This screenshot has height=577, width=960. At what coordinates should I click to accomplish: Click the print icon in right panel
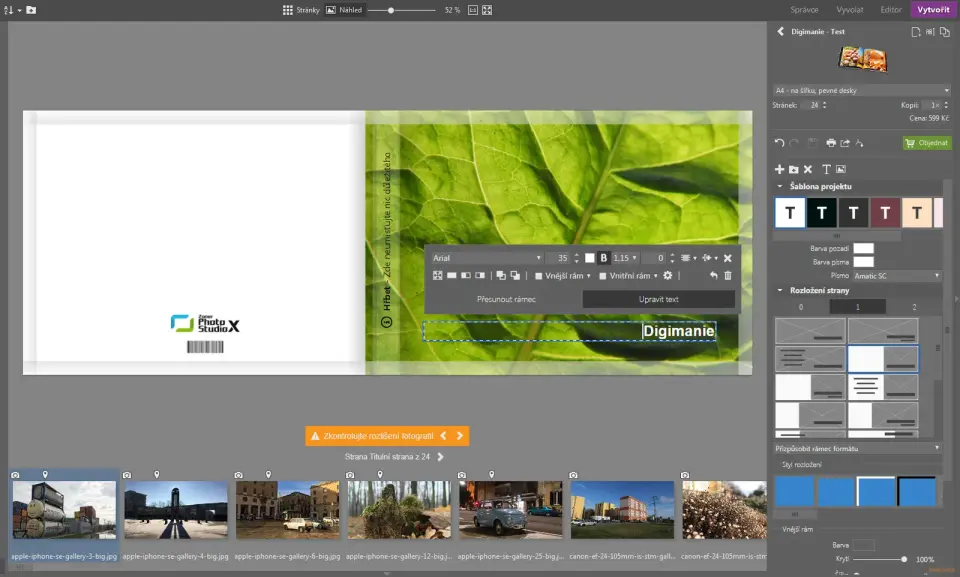(x=830, y=143)
